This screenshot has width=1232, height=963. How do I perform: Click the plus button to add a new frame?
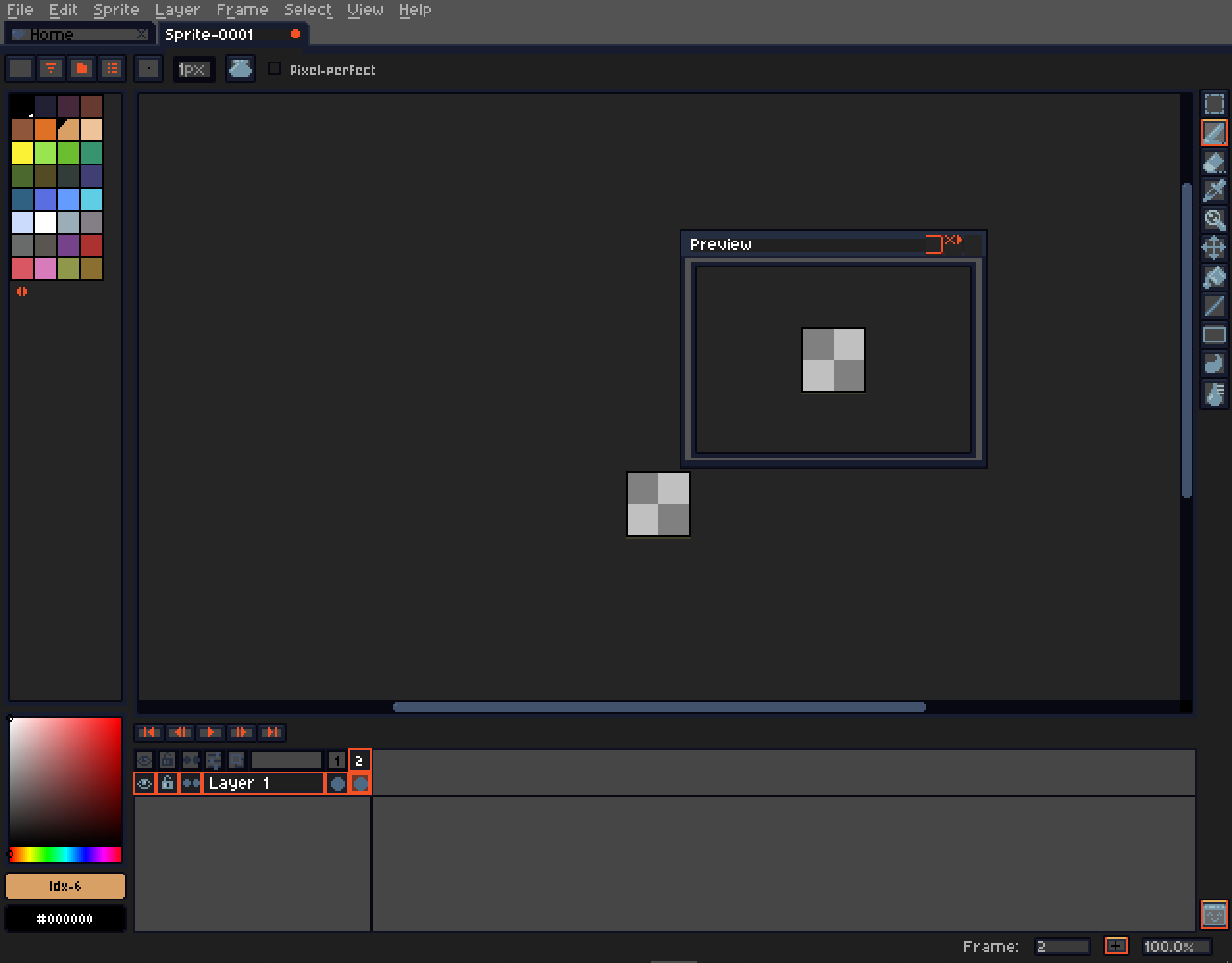tap(1117, 946)
